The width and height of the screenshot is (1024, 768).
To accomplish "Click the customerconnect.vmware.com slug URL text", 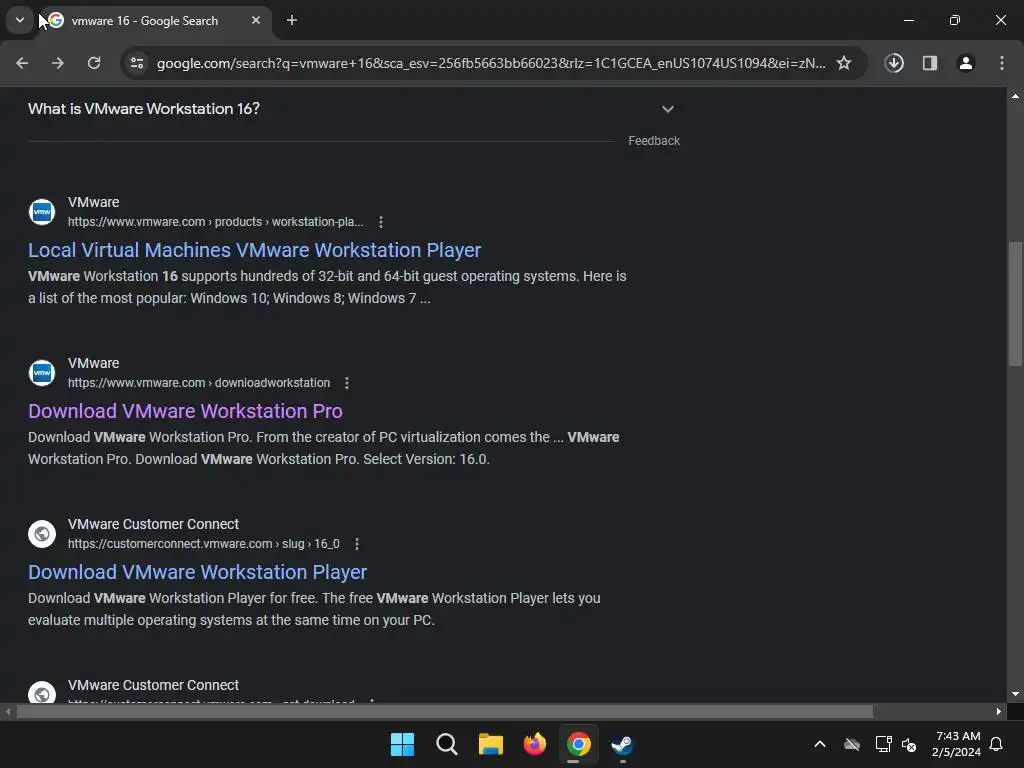I will point(204,544).
